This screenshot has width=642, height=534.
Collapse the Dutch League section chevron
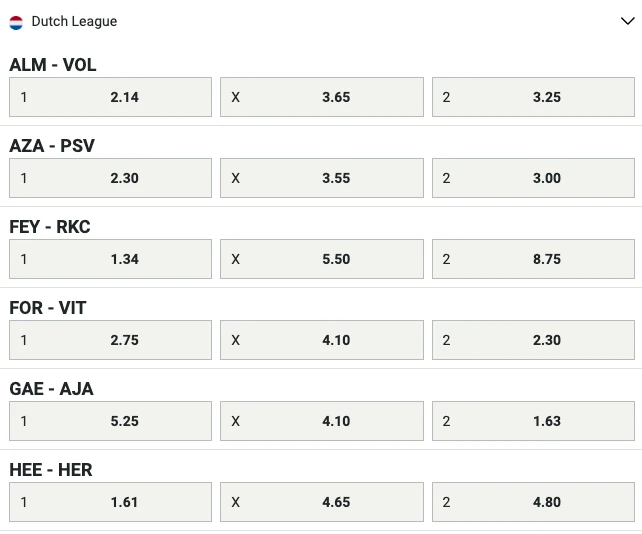pos(627,21)
